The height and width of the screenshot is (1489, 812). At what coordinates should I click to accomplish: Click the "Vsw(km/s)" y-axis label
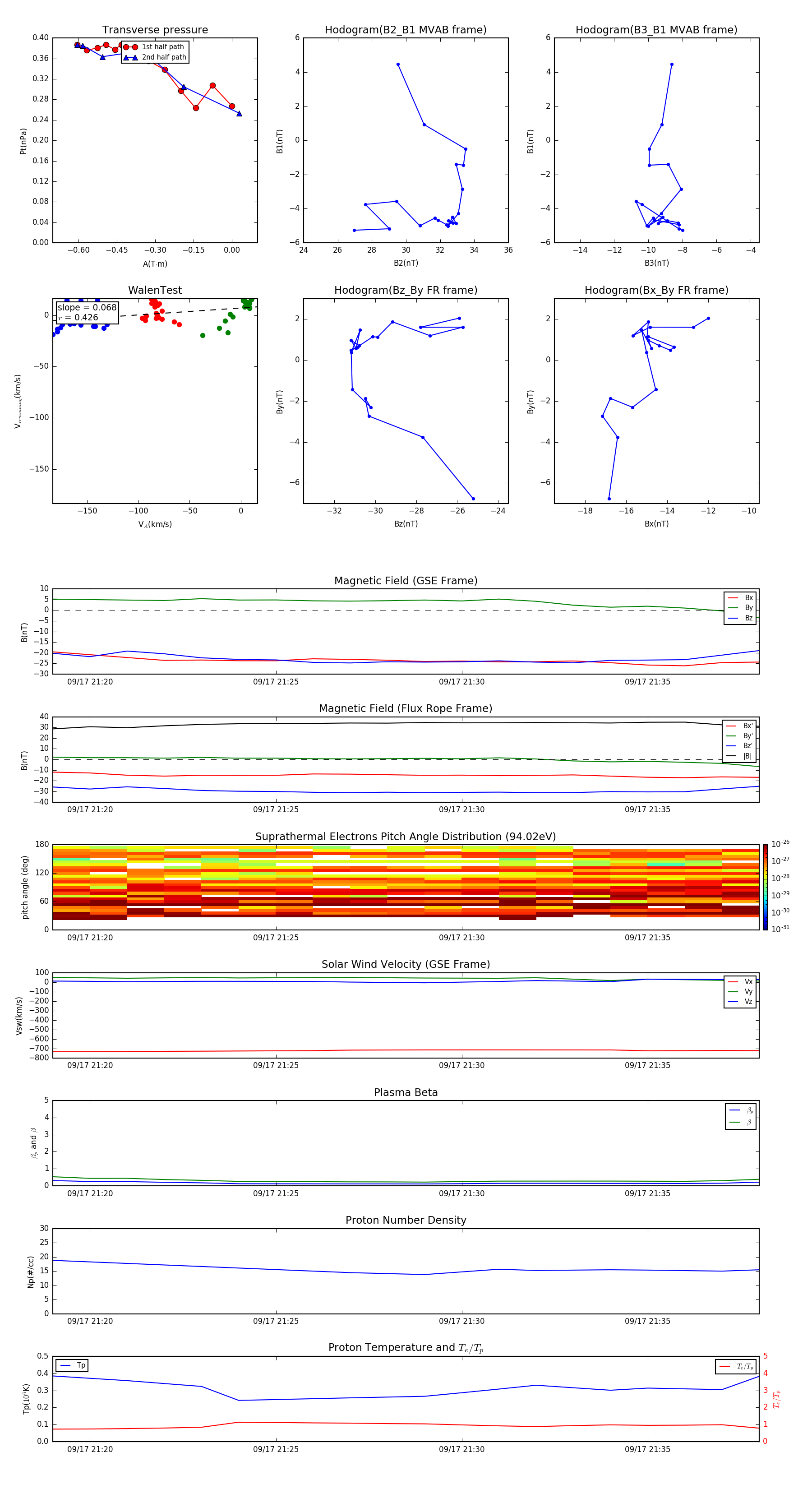[x=19, y=1016]
